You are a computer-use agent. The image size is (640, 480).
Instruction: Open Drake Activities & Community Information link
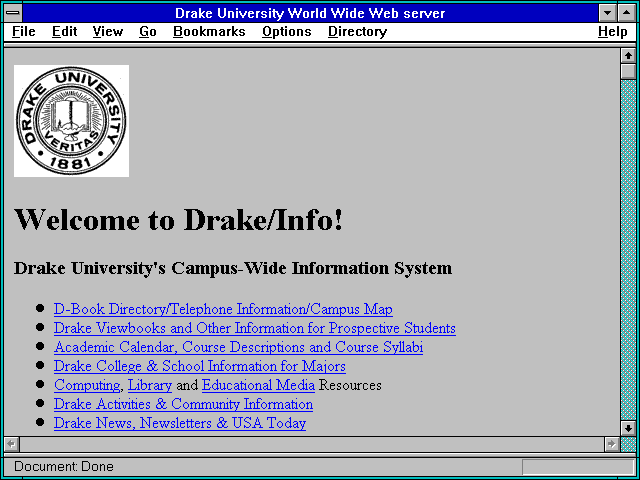click(x=183, y=404)
